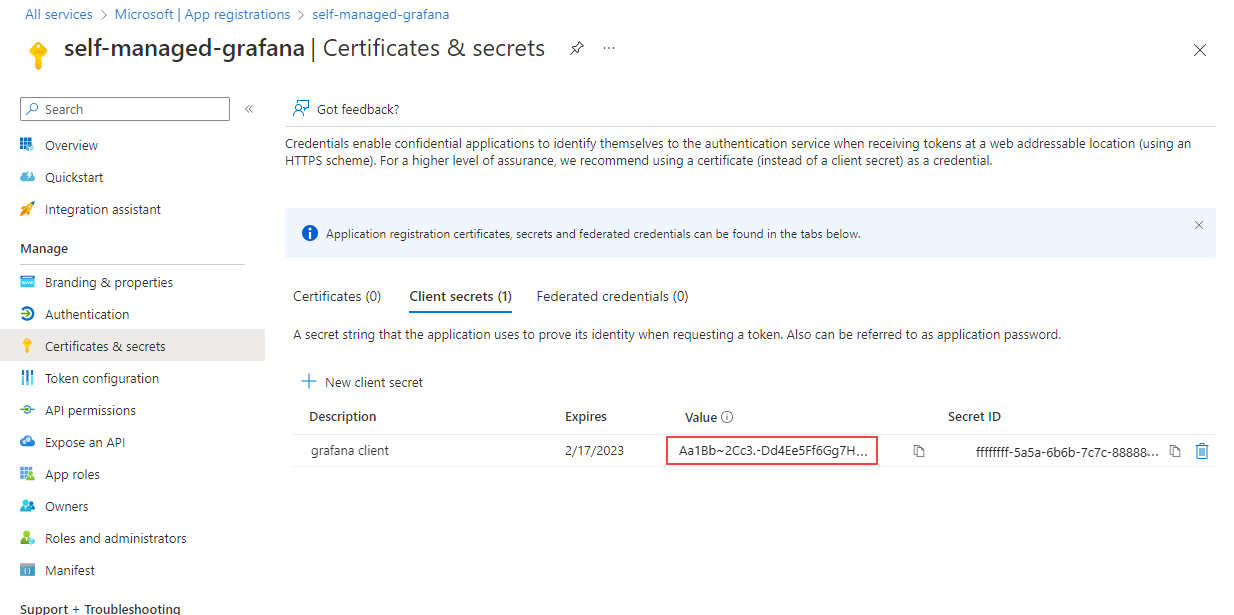Open Roles and administrators
1234x615 pixels.
(115, 538)
